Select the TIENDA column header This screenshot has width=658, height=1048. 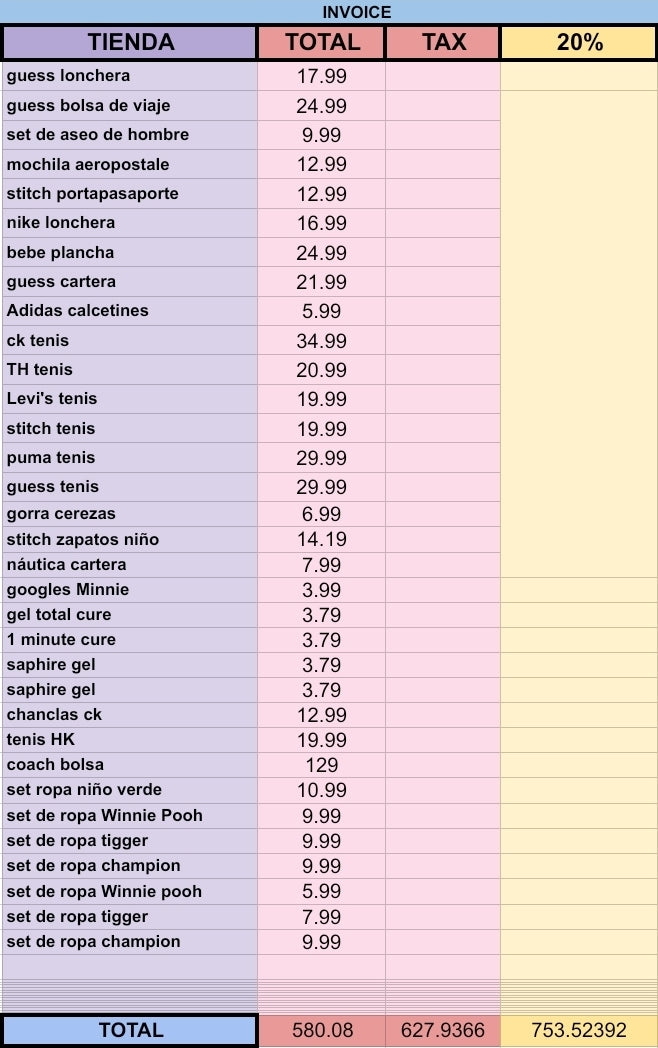pyautogui.click(x=130, y=42)
